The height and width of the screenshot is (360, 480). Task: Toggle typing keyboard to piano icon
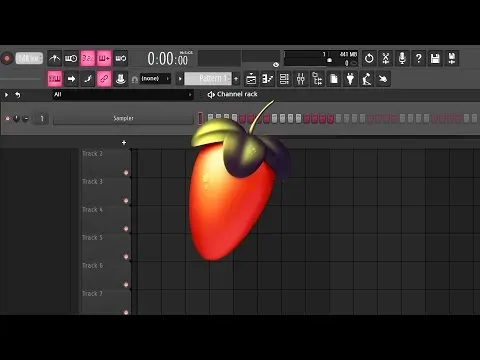pyautogui.click(x=55, y=79)
